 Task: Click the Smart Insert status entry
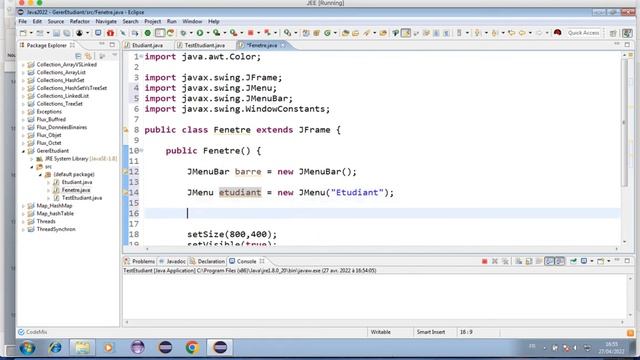(x=431, y=332)
